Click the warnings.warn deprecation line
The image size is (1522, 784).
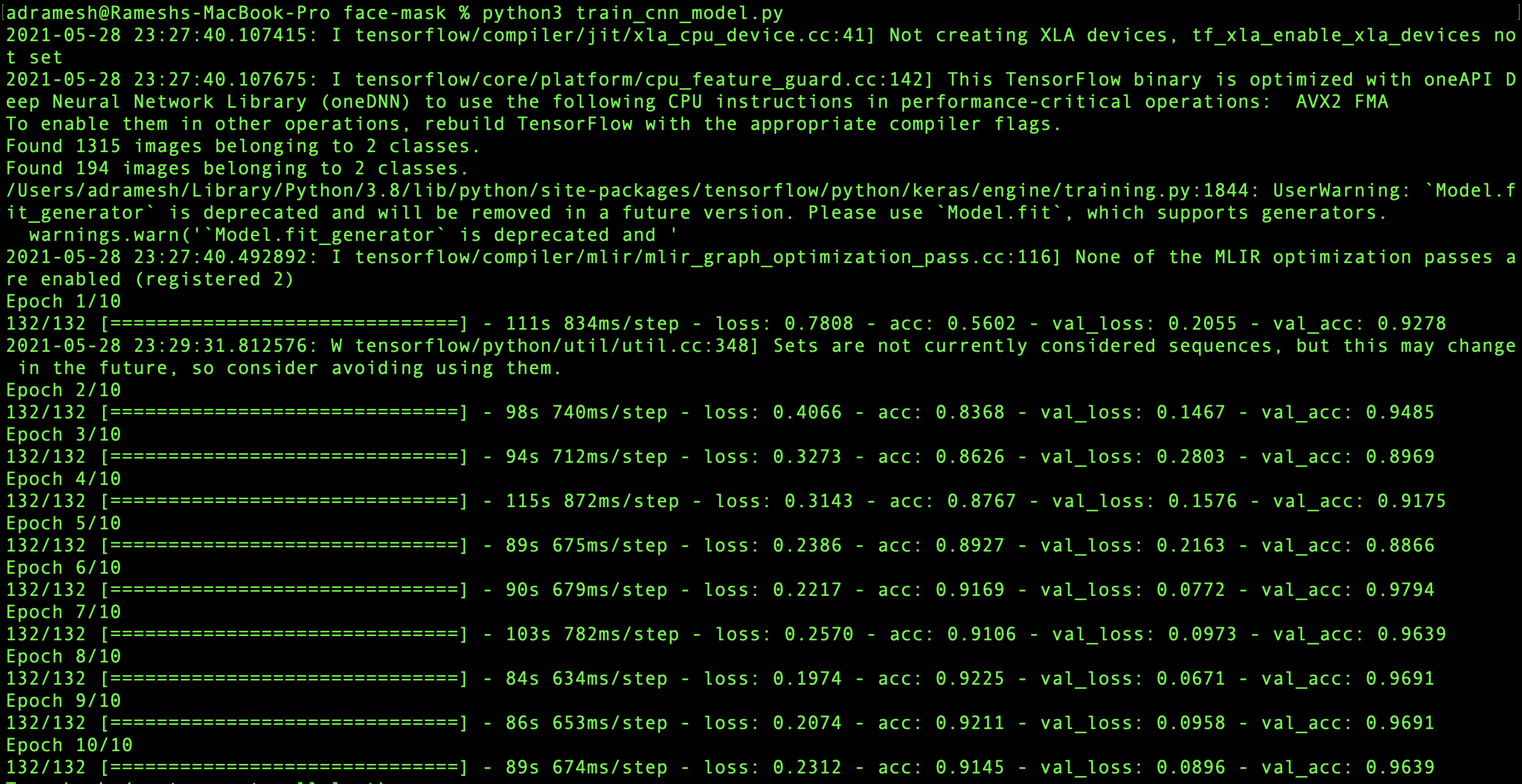click(352, 235)
